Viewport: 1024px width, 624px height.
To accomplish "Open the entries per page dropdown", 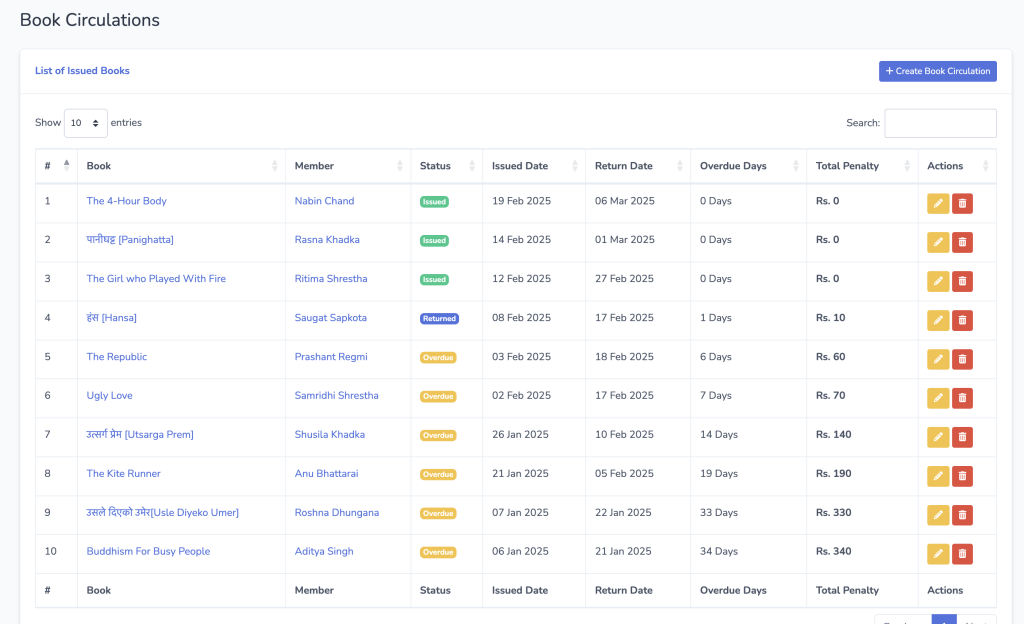I will click(x=86, y=123).
